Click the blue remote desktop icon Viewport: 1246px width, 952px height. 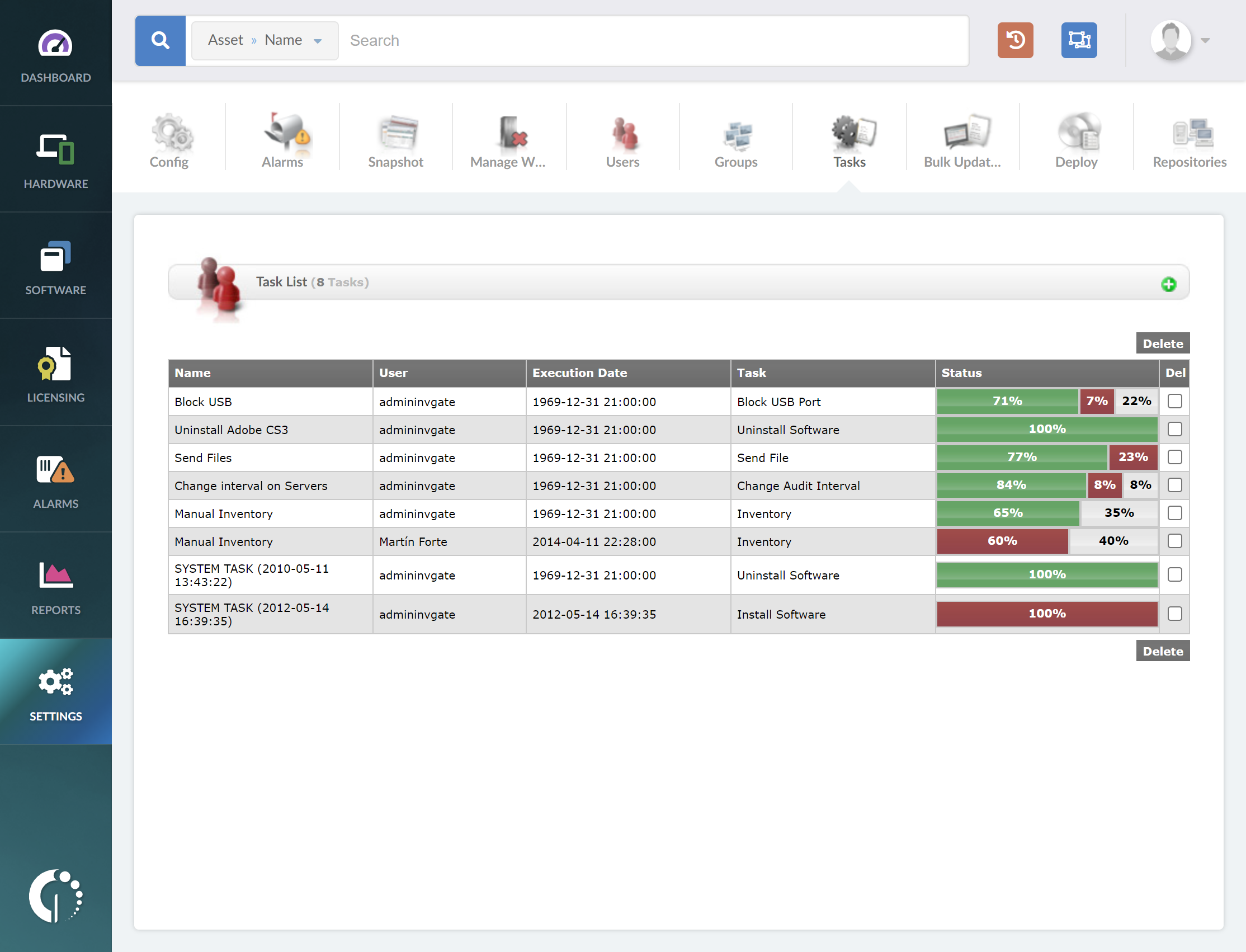pyautogui.click(x=1078, y=40)
